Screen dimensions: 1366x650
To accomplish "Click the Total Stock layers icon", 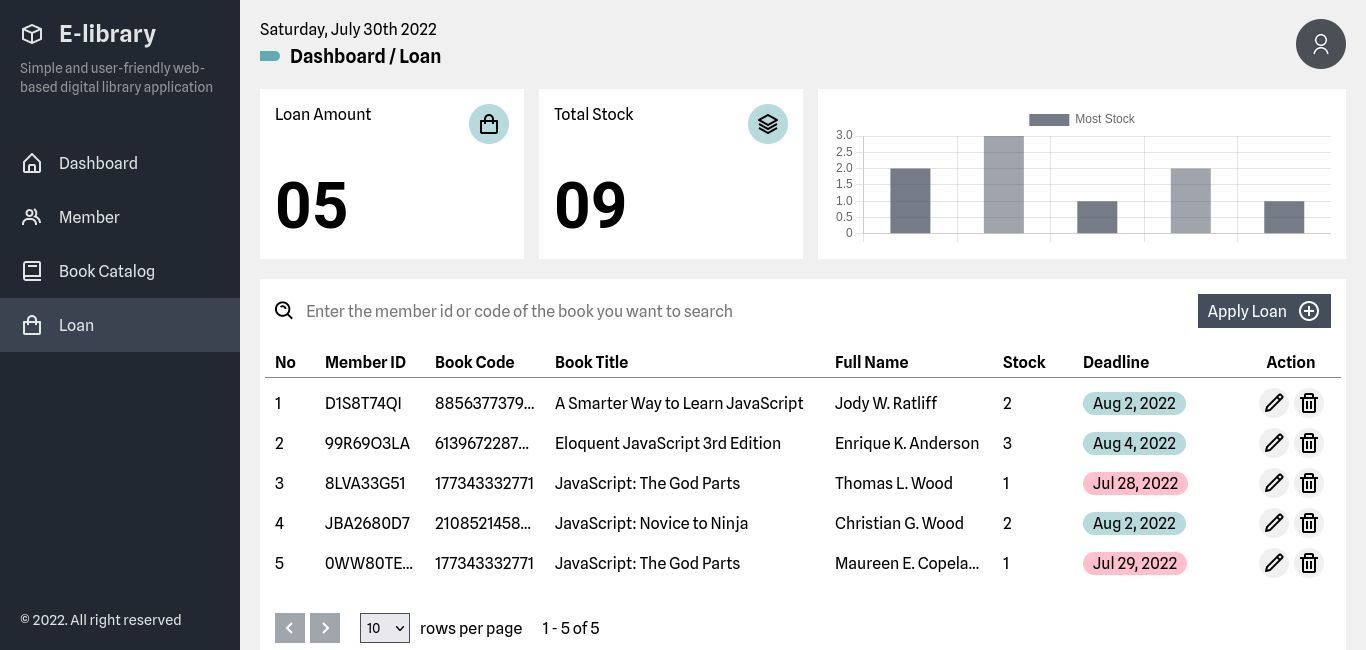I will [x=768, y=124].
